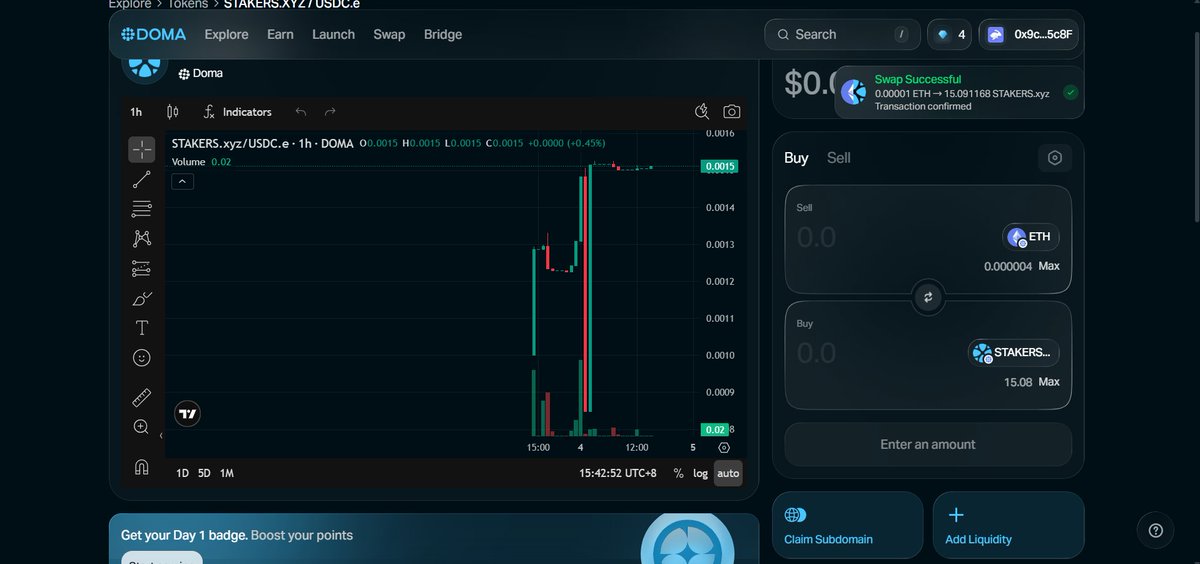Toggle percentage scale on the chart

pos(679,473)
